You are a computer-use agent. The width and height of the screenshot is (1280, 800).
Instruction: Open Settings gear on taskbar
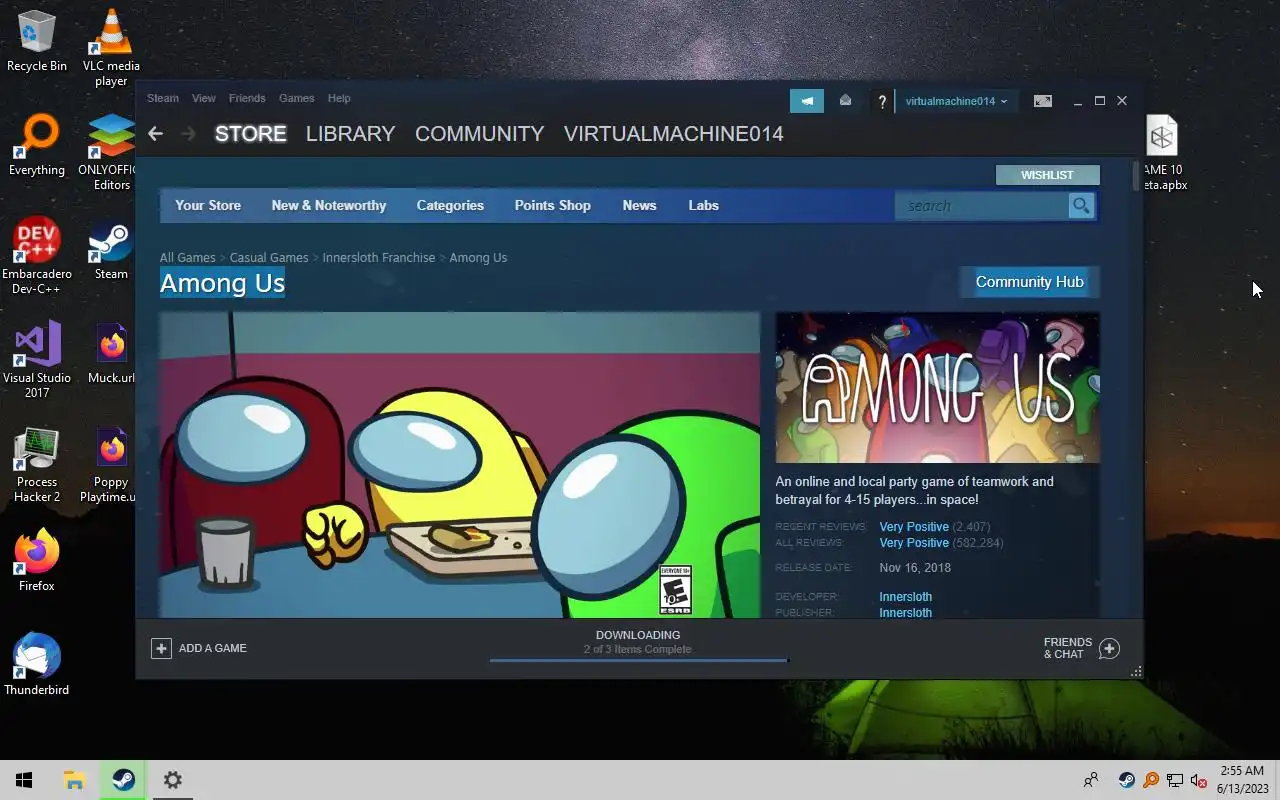click(172, 780)
